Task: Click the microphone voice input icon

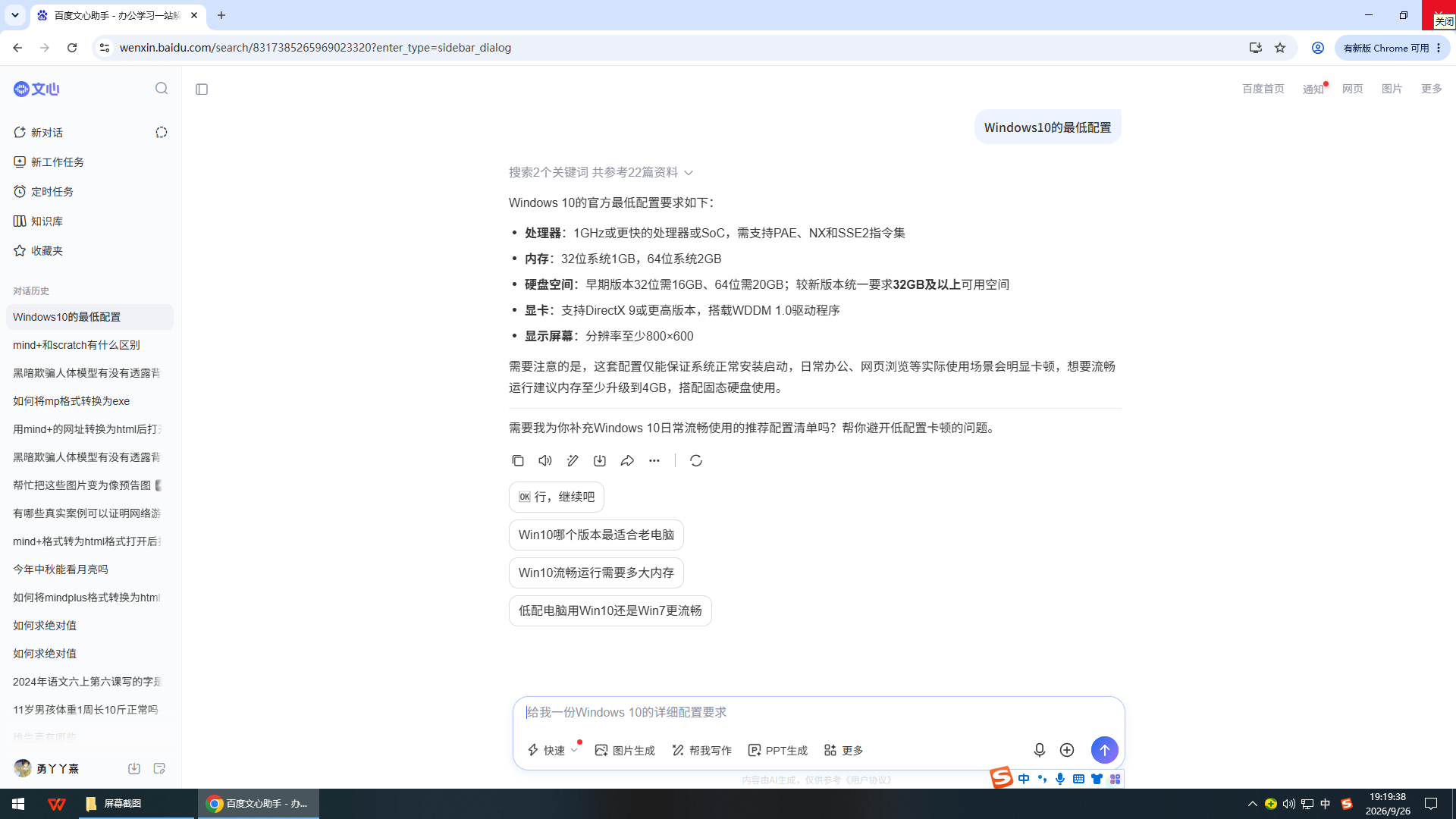Action: pyautogui.click(x=1040, y=750)
